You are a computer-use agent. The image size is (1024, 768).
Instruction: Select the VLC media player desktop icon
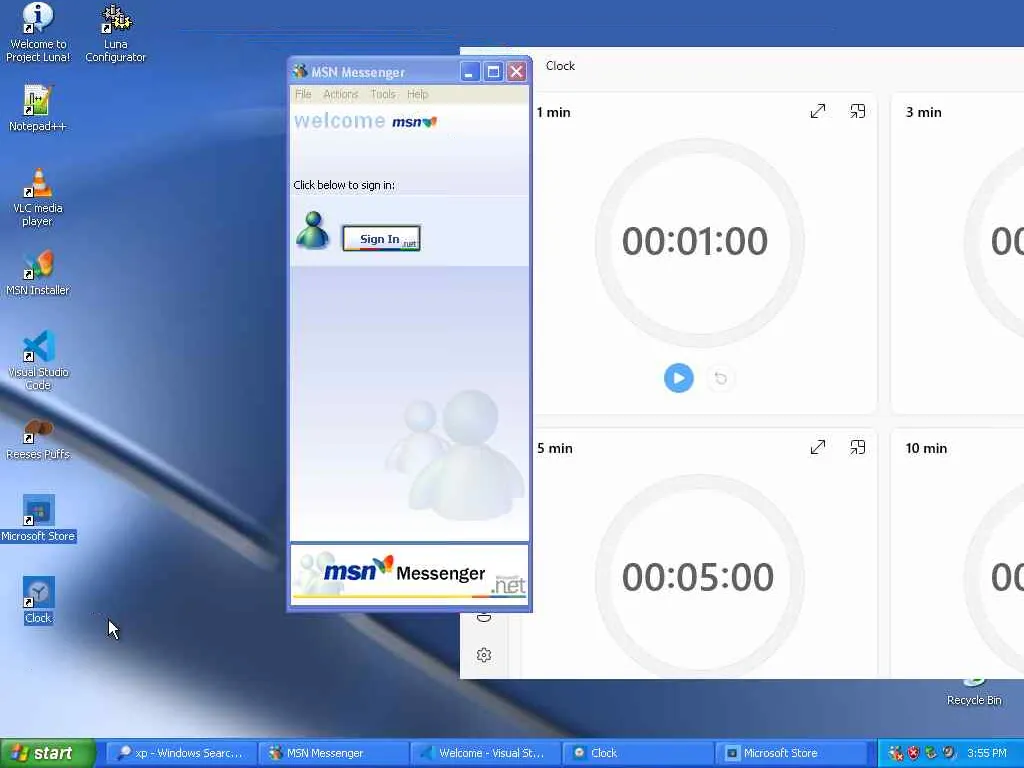(38, 198)
